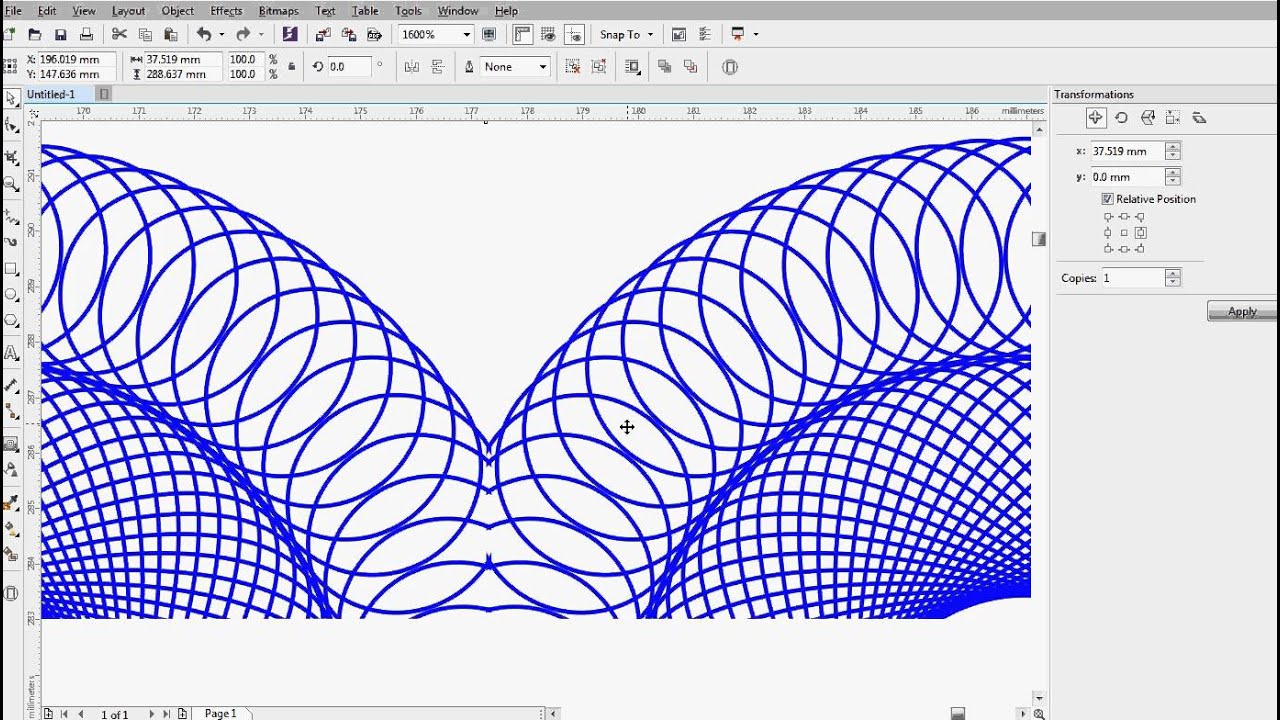Expand the Redo history dropdown arrow
The width and height of the screenshot is (1280, 720).
261,34
